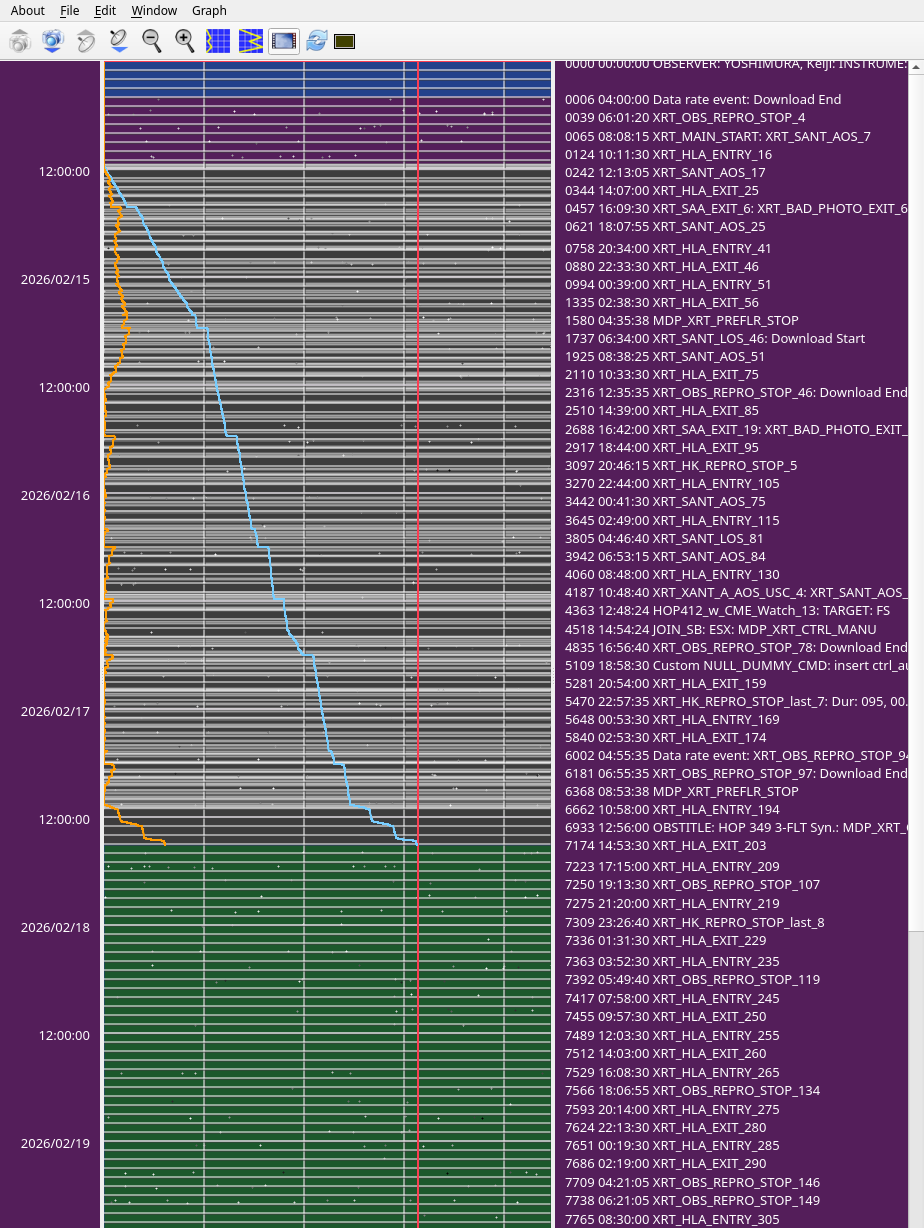Select the MDP_XRT_PREFLR_STOP event at 04:35:38
This screenshot has height=1228, width=924.
click(682, 320)
